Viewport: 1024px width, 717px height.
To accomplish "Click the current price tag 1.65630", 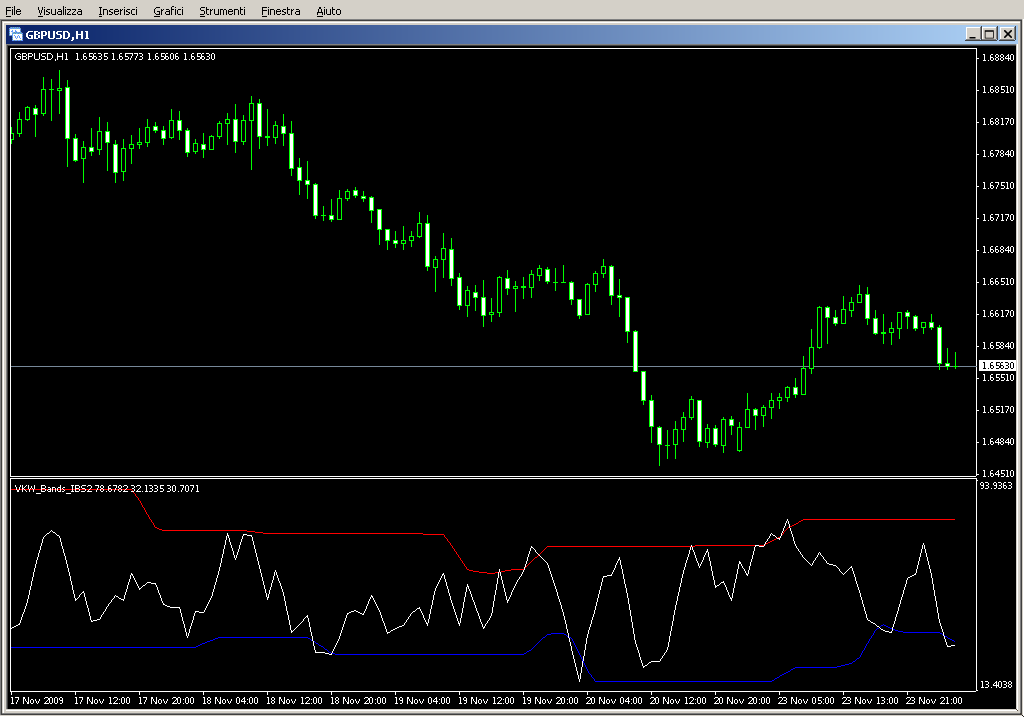I will 997,366.
